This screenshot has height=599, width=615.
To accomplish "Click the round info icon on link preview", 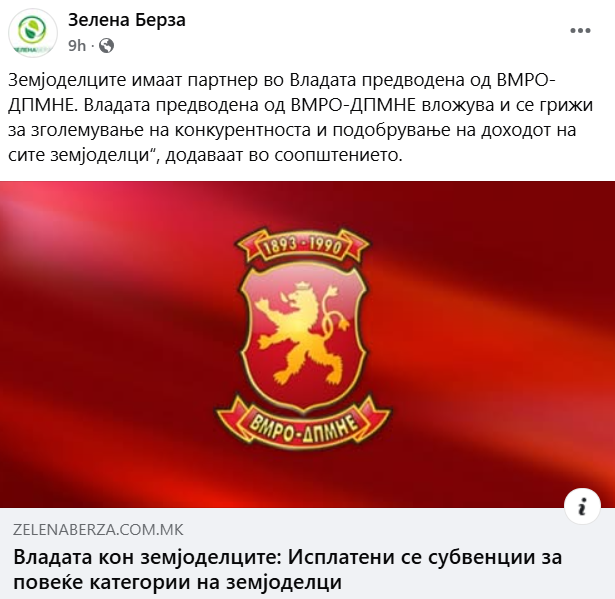I will point(582,506).
